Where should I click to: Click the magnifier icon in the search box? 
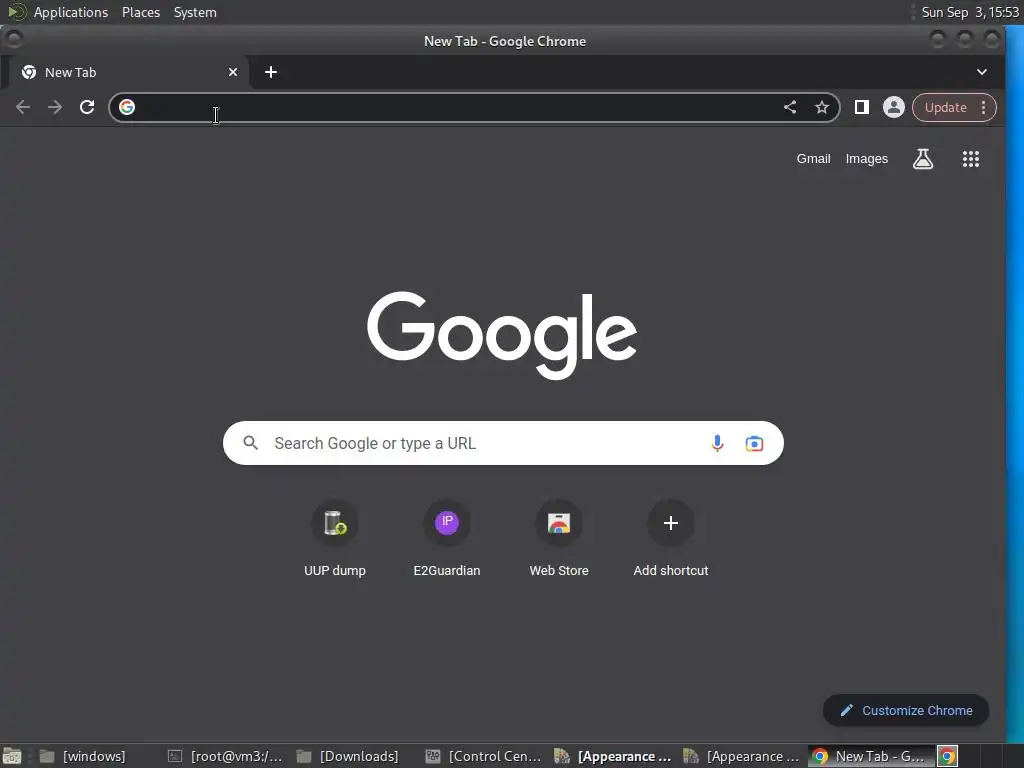point(251,443)
